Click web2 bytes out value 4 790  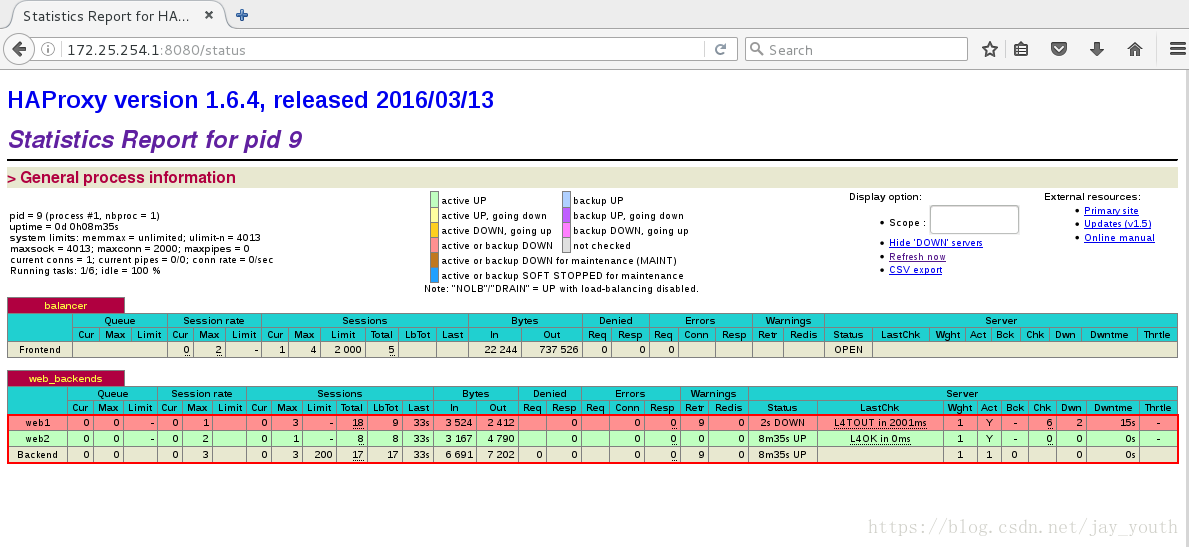pyautogui.click(x=502, y=439)
